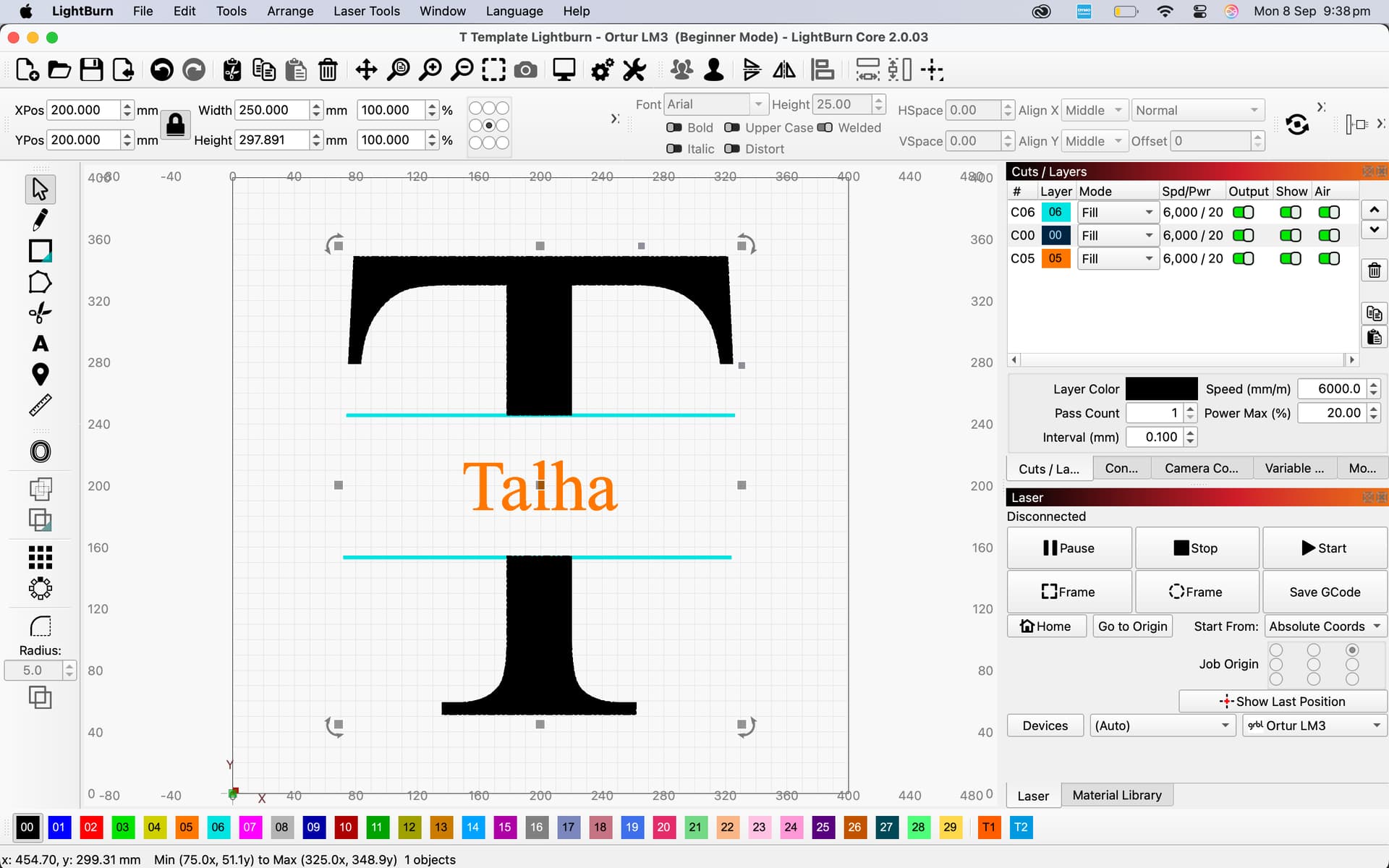
Task: Switch to the Material Library tab
Action: (1116, 795)
